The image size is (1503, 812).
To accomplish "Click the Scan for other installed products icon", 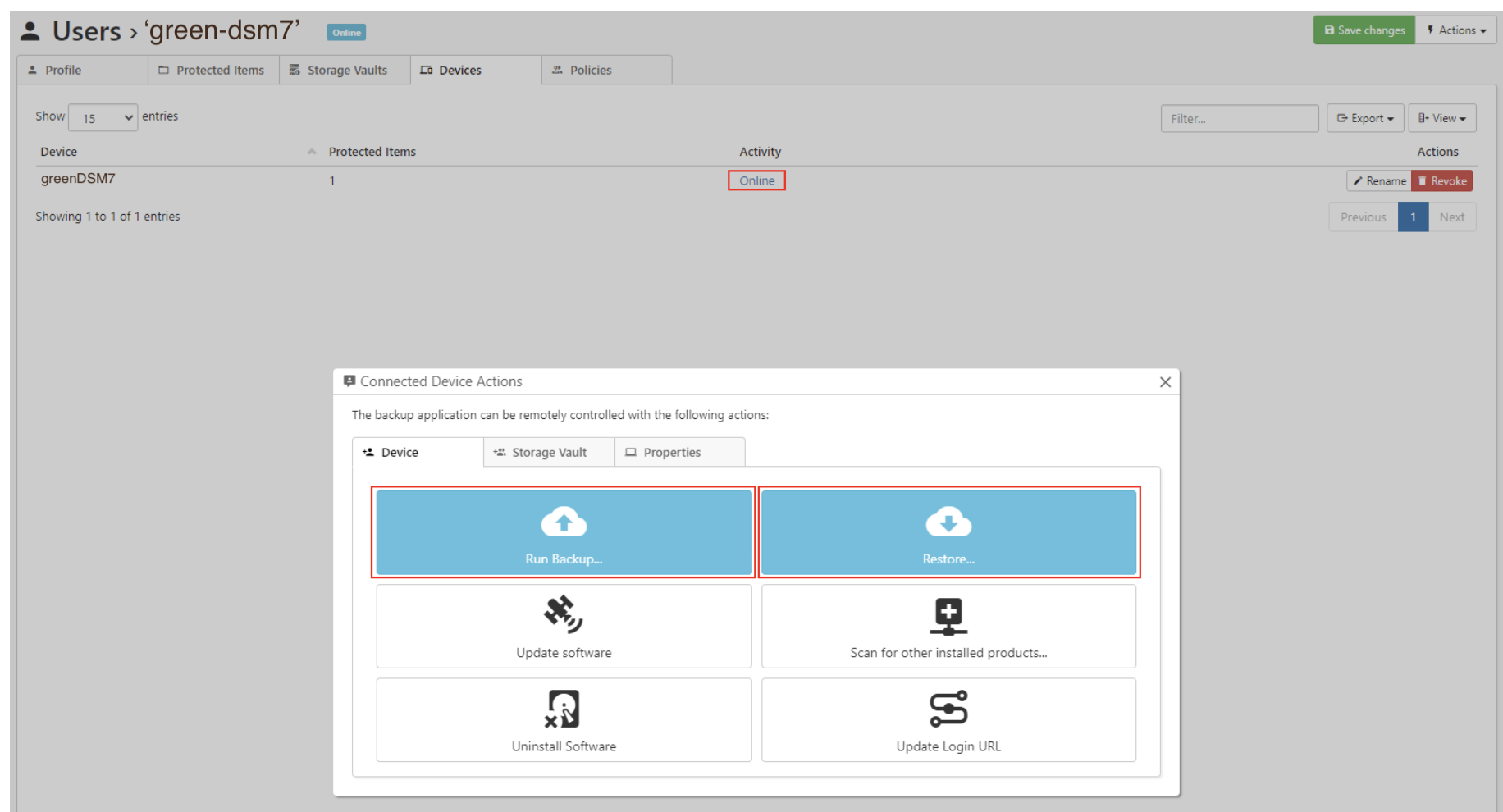I will coord(948,616).
